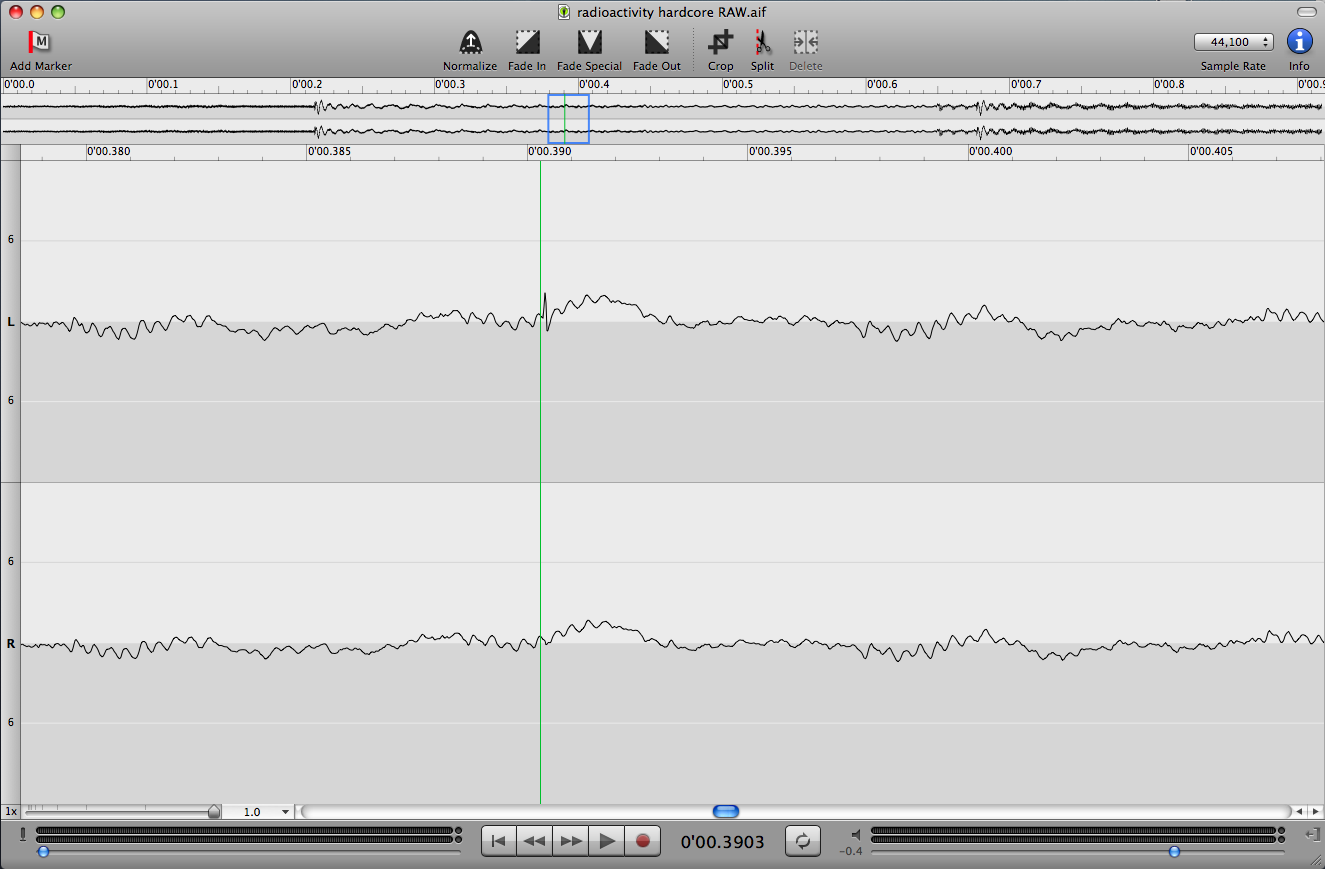Click the horizontal scrollbar thumb
1325x869 pixels.
[725, 811]
